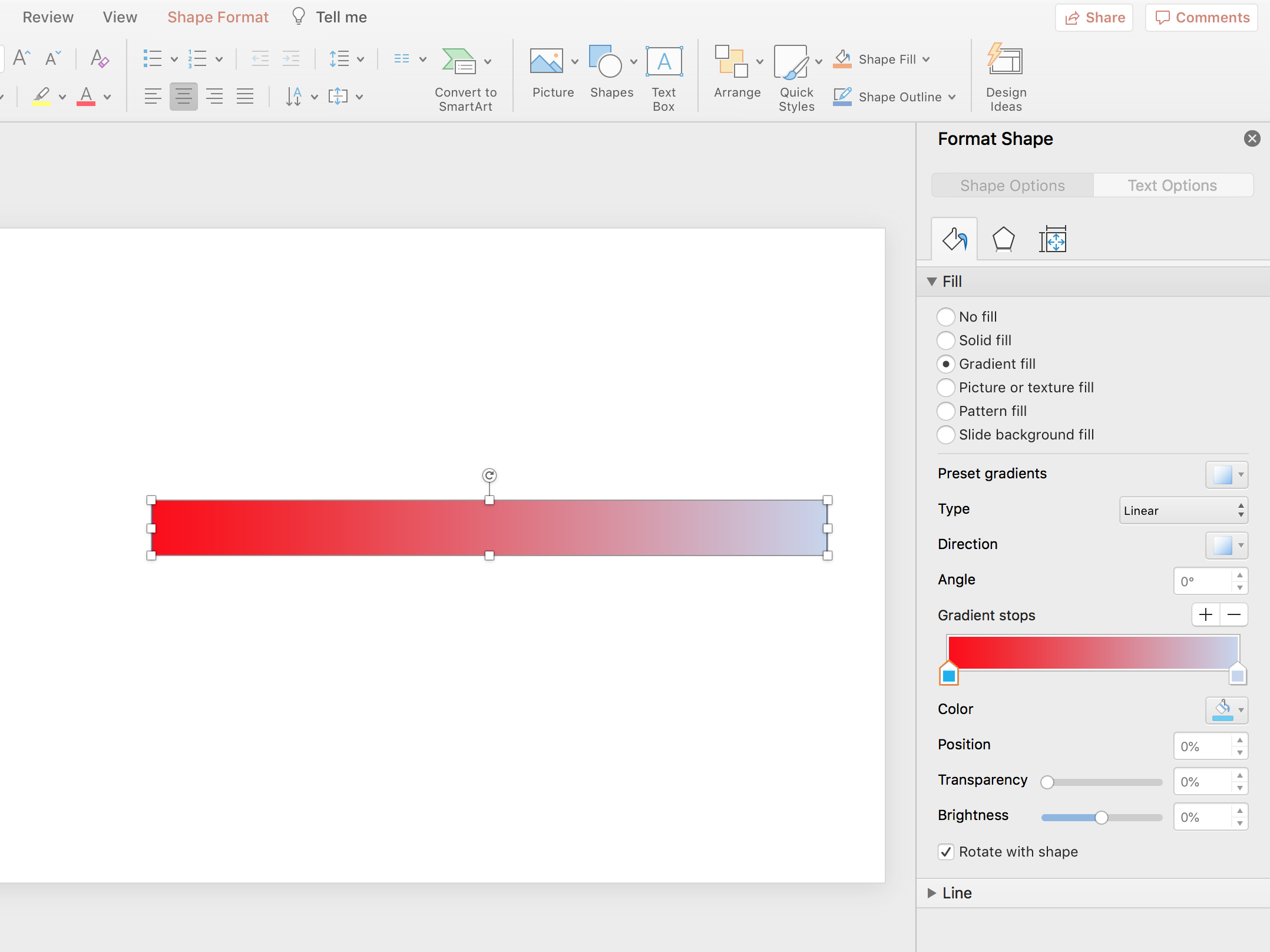Open the Preset gradients dropdown
The image size is (1270, 952).
1226,475
